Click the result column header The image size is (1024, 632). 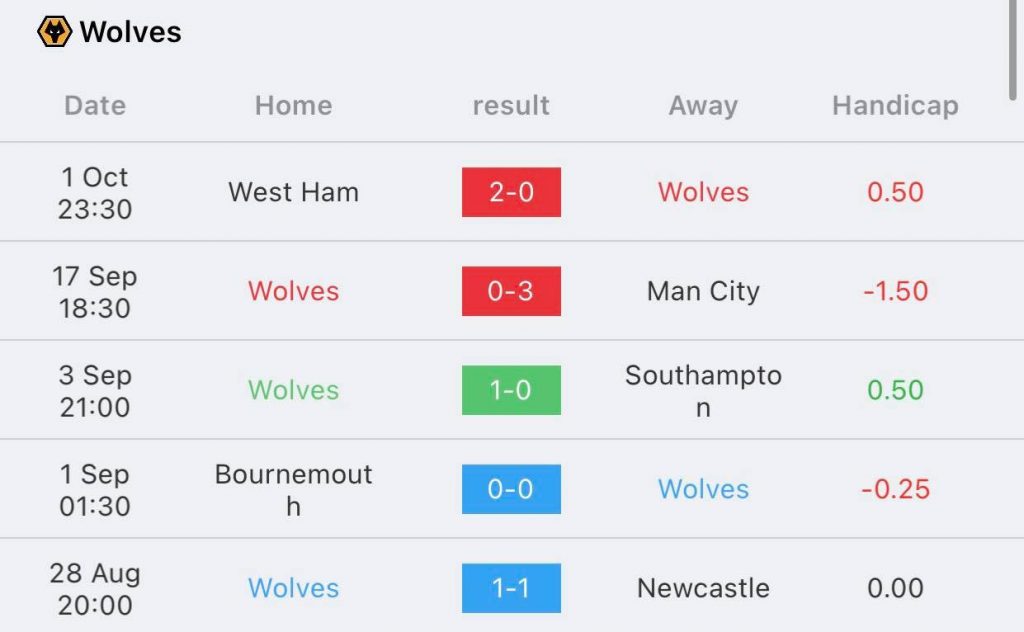pyautogui.click(x=511, y=105)
